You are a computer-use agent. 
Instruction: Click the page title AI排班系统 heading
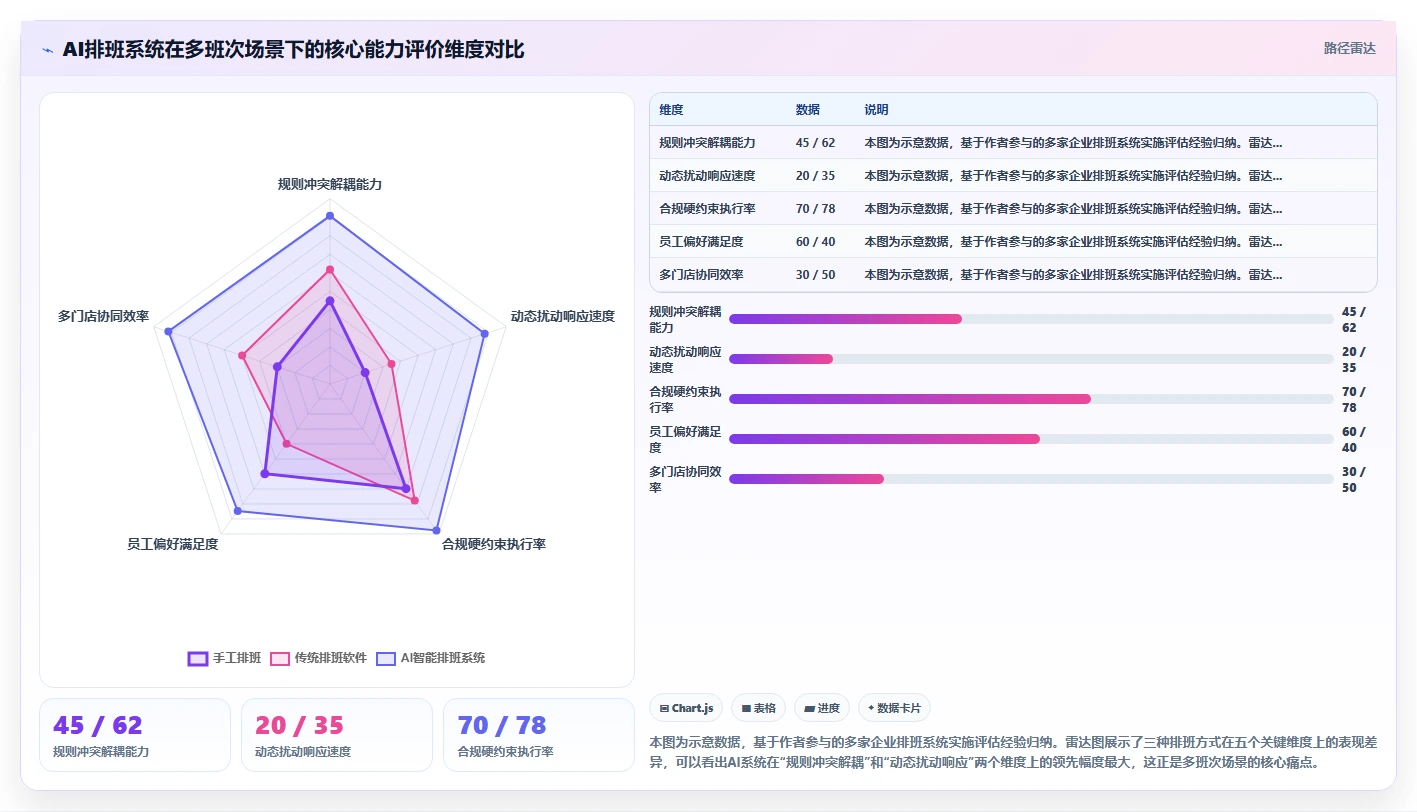tap(293, 50)
